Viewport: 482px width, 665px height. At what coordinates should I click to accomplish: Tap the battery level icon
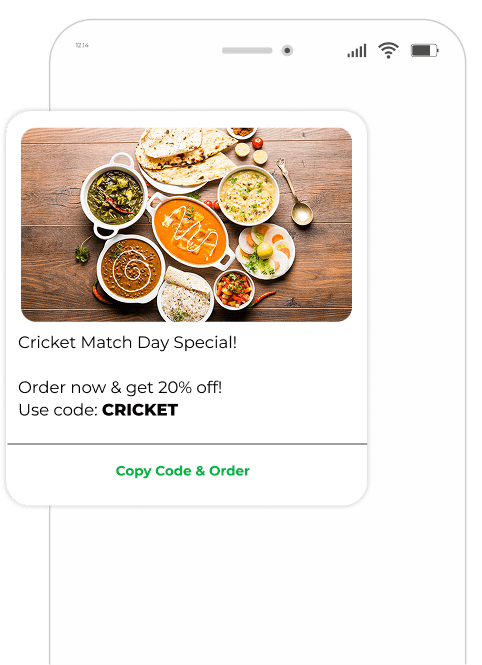(x=424, y=50)
